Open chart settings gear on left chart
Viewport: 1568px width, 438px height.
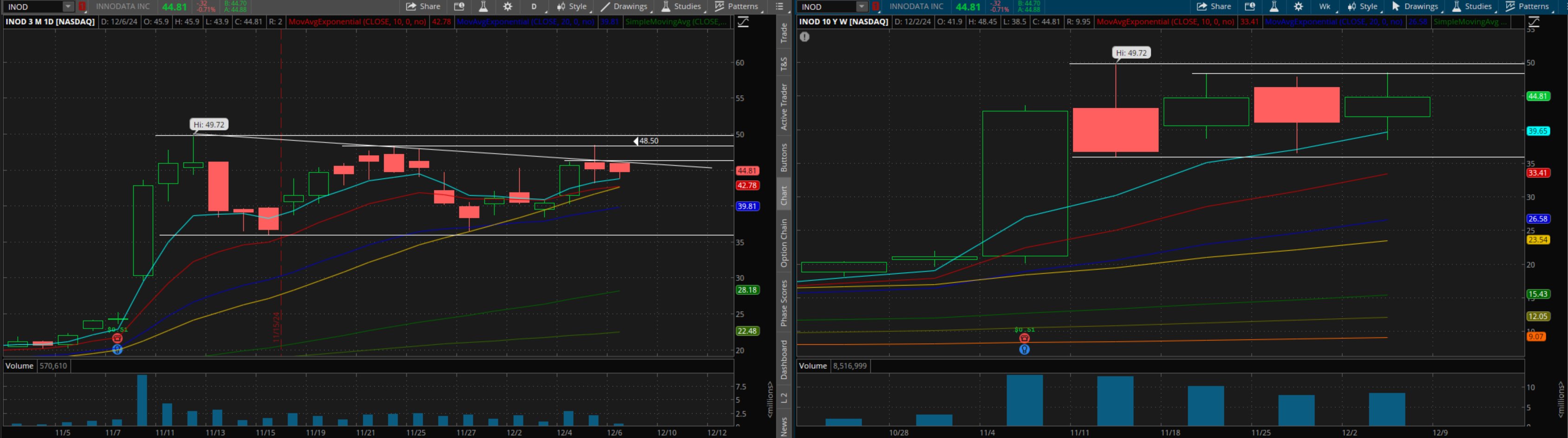coord(508,7)
